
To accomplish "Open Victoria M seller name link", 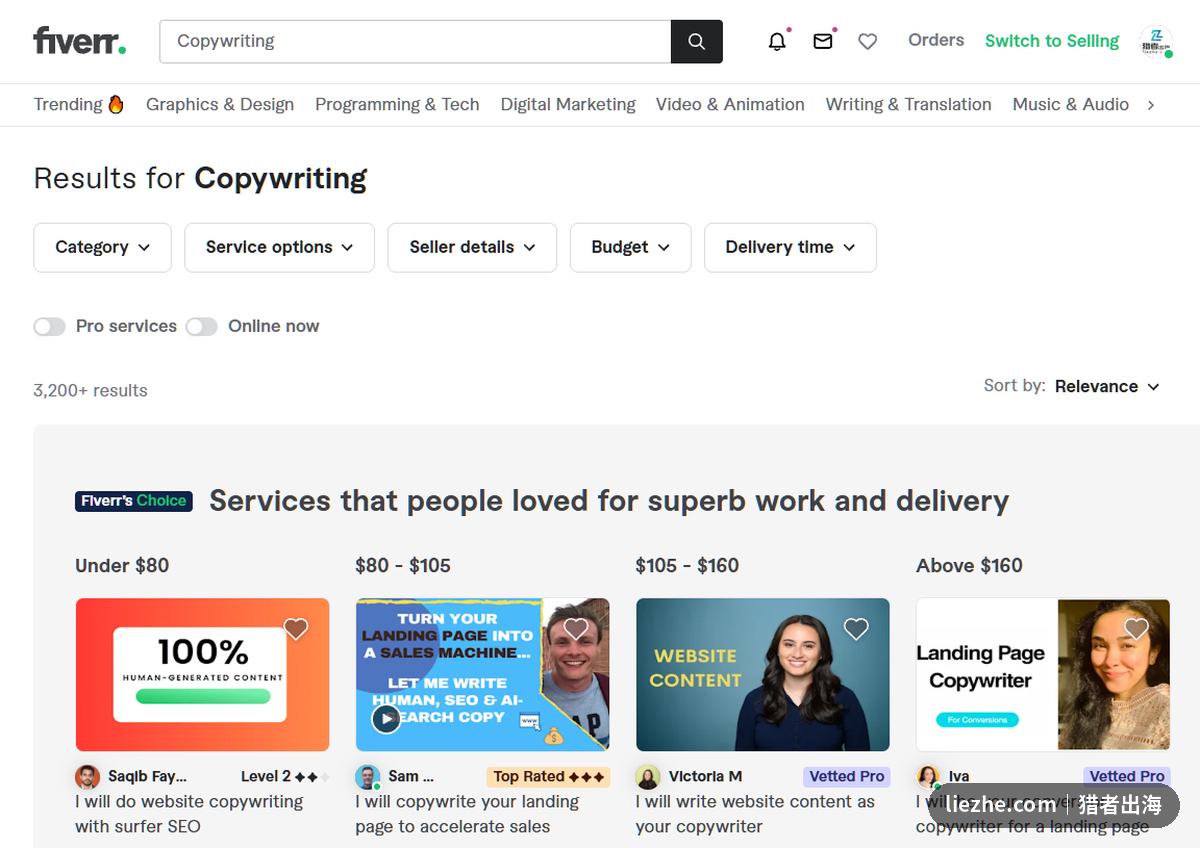I will point(705,776).
